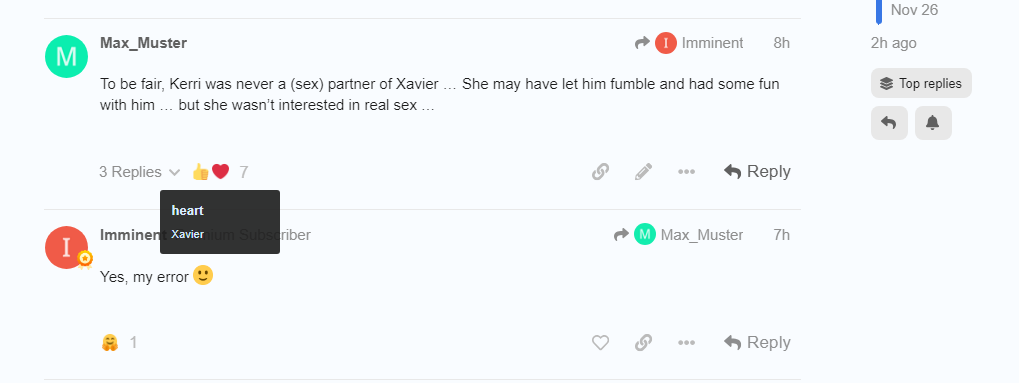This screenshot has width=1019, height=383.
Task: Copy link to Max_Muster's post
Action: (x=600, y=172)
